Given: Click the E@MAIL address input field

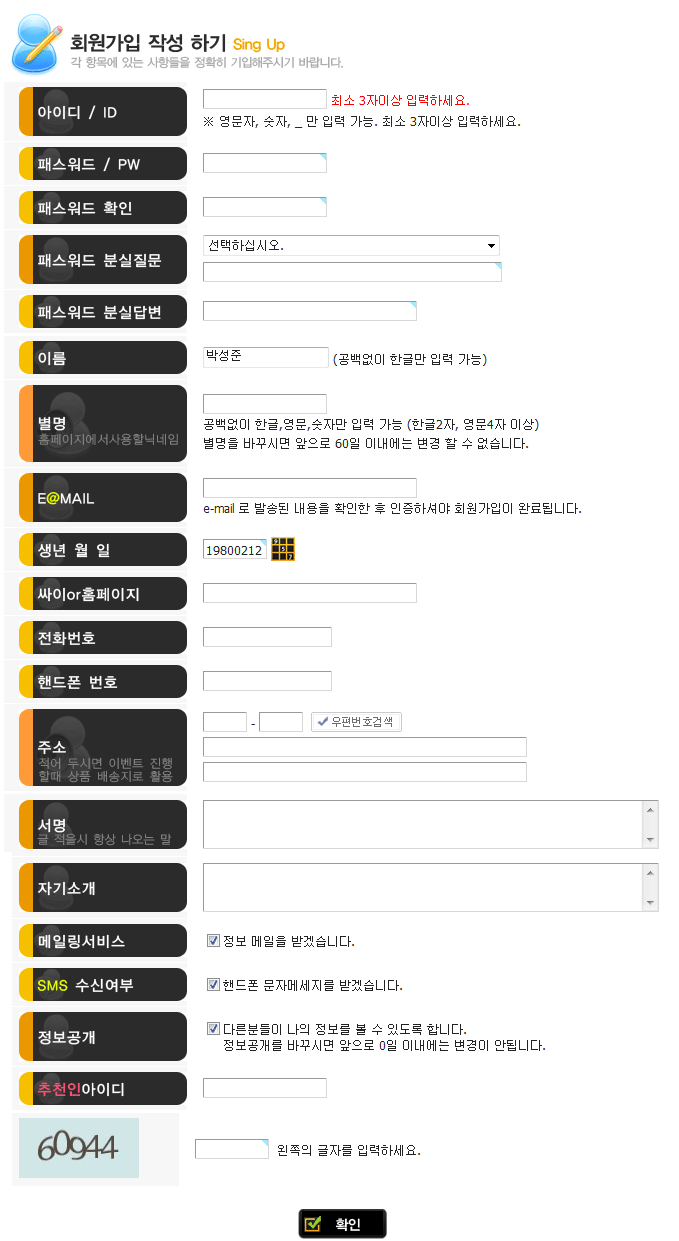Looking at the screenshot, I should tap(310, 488).
